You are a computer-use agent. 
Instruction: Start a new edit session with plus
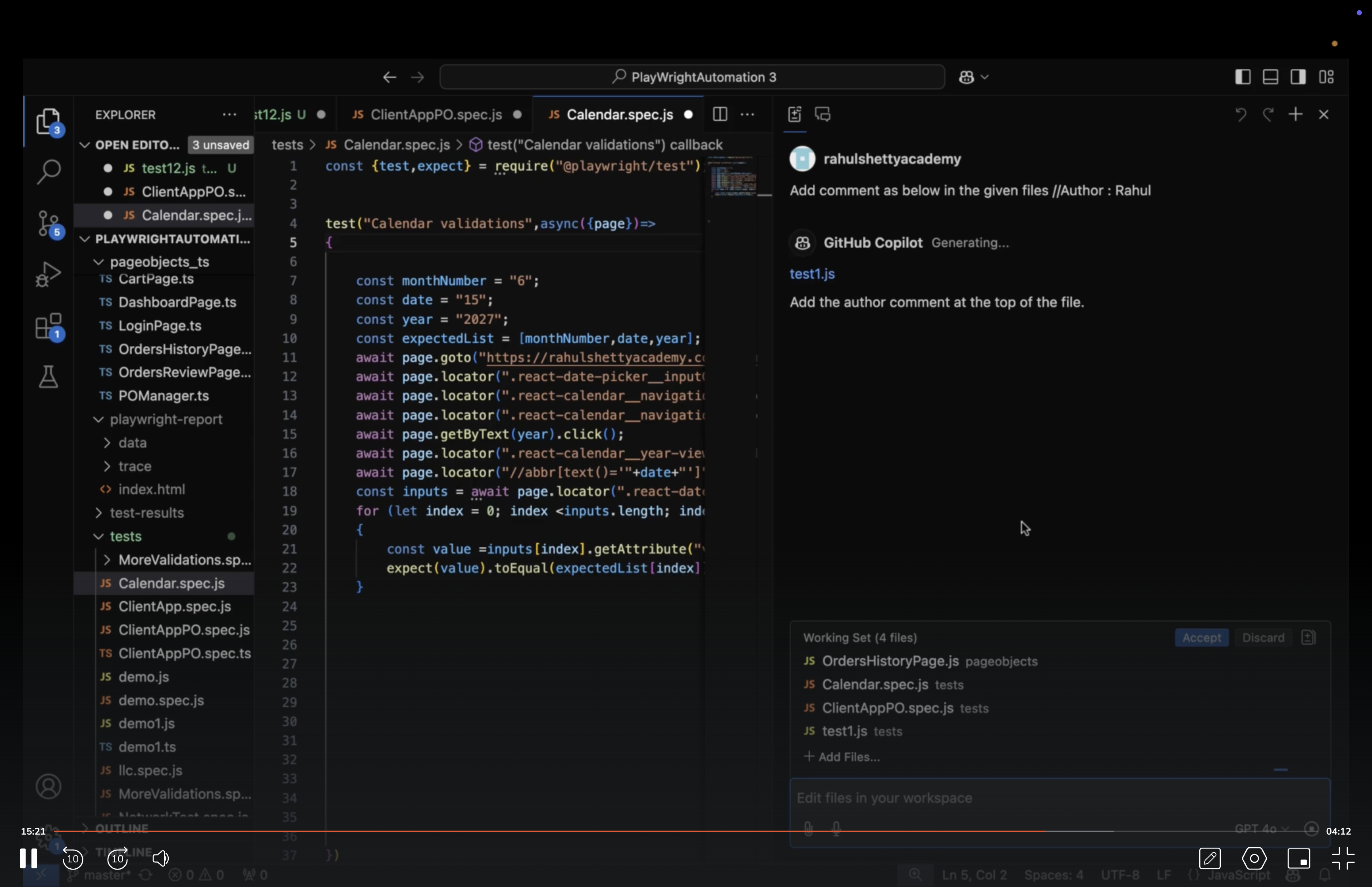pos(1295,115)
